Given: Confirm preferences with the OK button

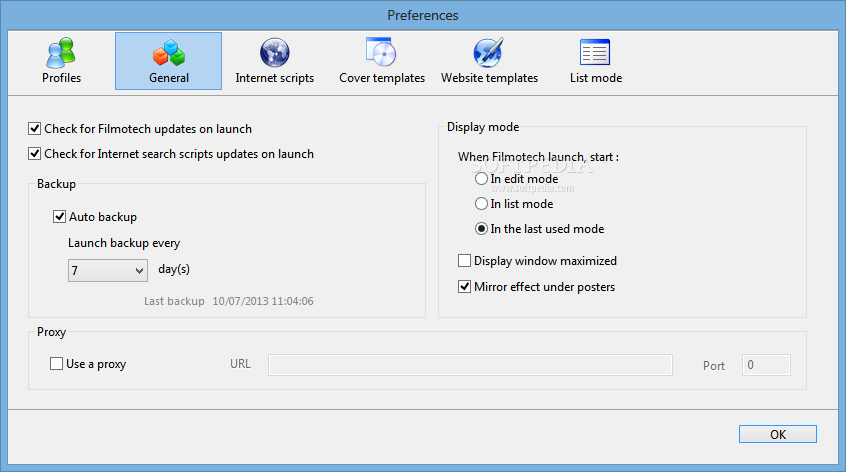Looking at the screenshot, I should (777, 434).
